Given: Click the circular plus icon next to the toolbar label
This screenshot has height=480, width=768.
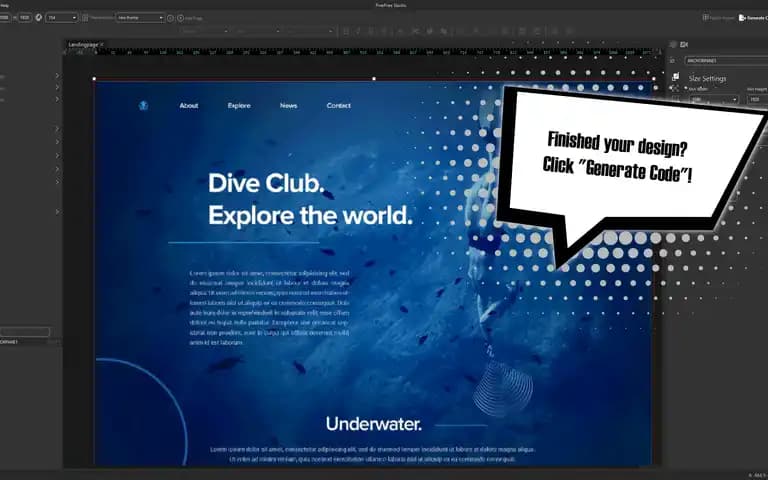Looking at the screenshot, I should (x=180, y=18).
